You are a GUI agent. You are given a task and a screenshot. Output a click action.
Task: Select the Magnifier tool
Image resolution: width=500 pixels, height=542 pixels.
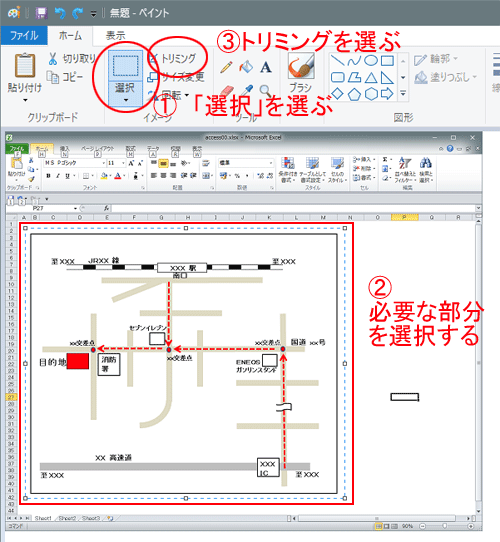pyautogui.click(x=266, y=91)
